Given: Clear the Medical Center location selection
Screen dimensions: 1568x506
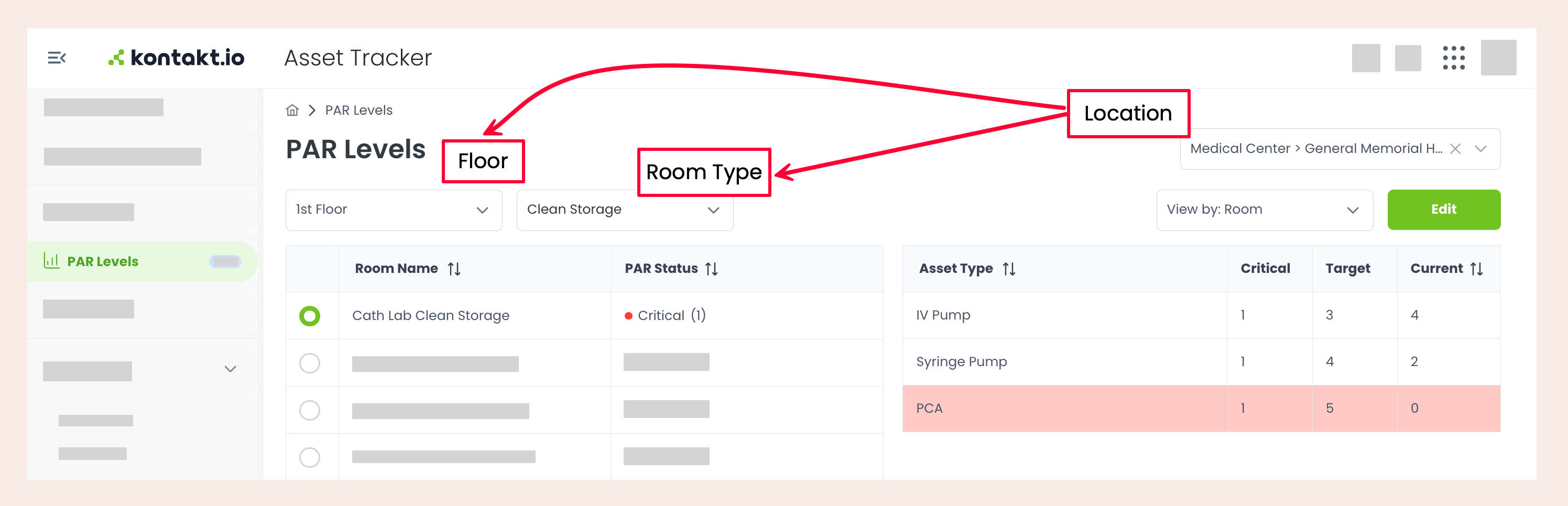Looking at the screenshot, I should coord(1455,149).
